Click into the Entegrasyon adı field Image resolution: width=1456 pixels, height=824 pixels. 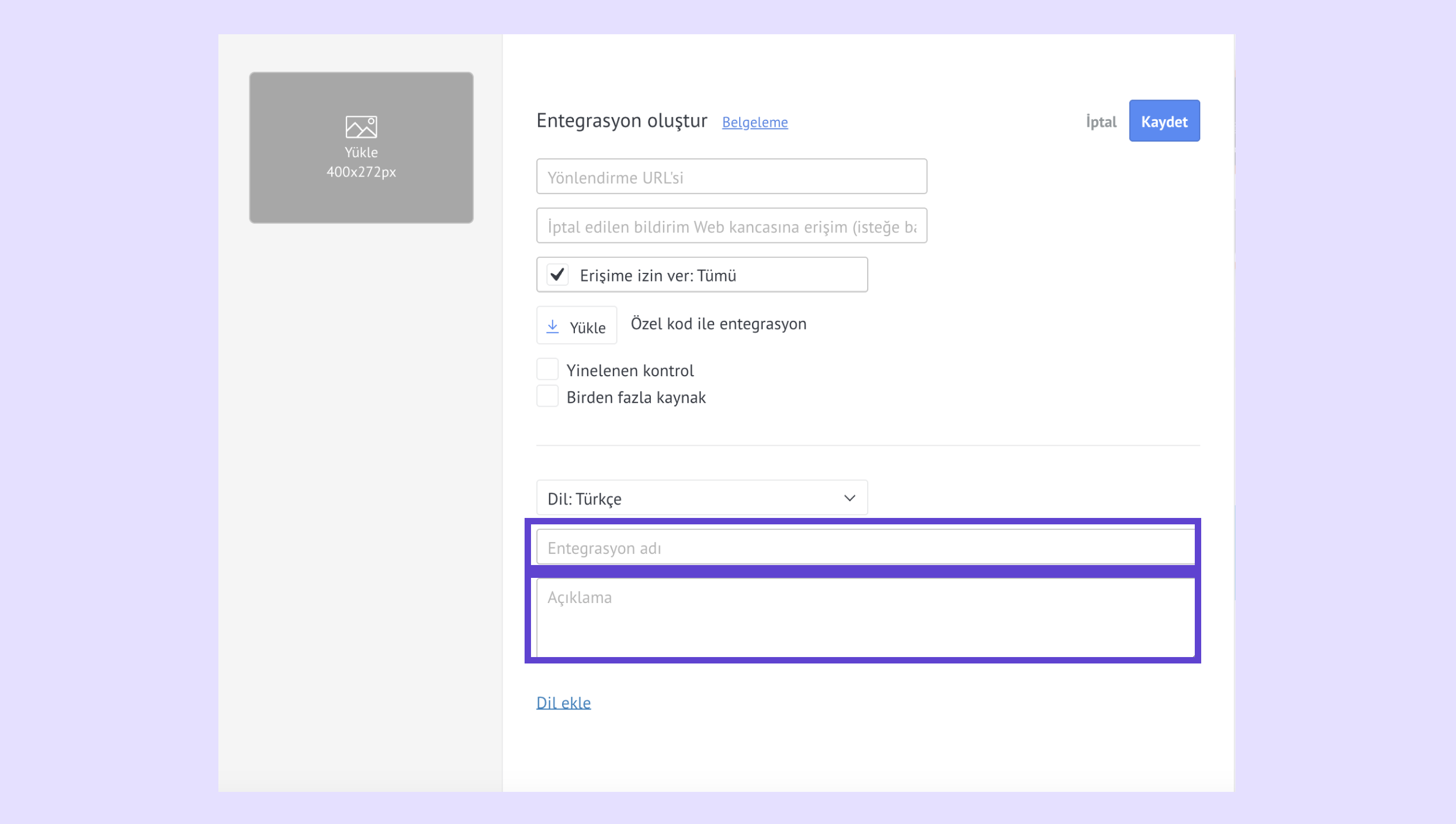click(x=865, y=548)
